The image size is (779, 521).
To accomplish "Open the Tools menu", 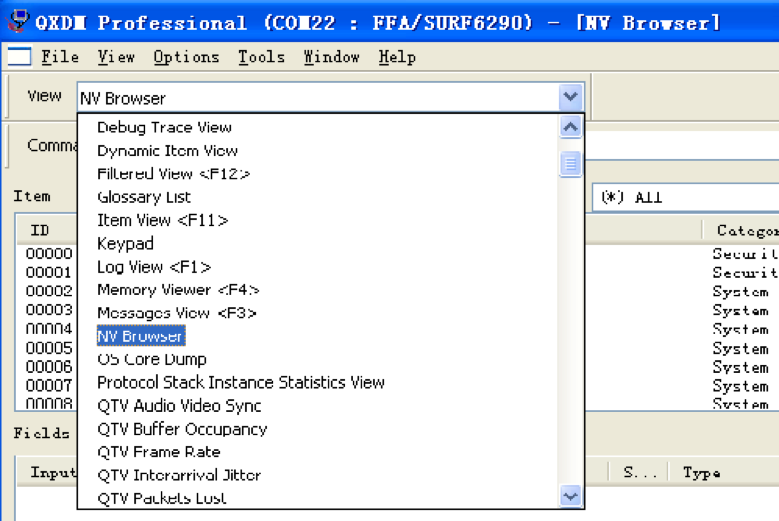I will 261,57.
